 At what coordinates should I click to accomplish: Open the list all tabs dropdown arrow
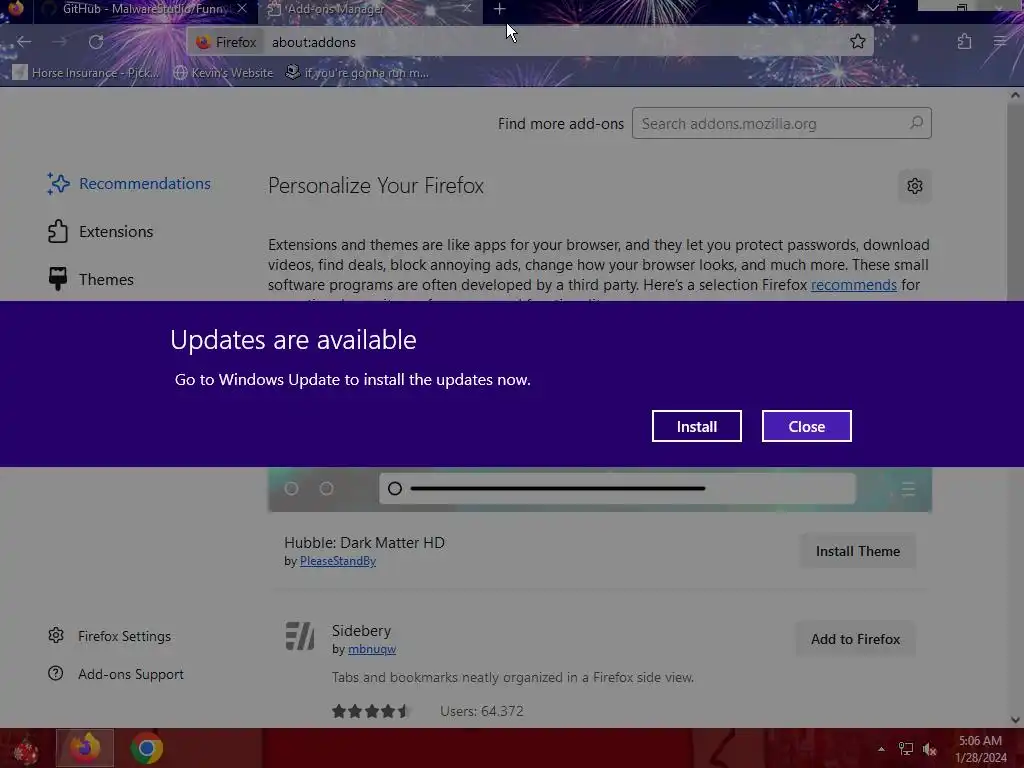[x=873, y=8]
